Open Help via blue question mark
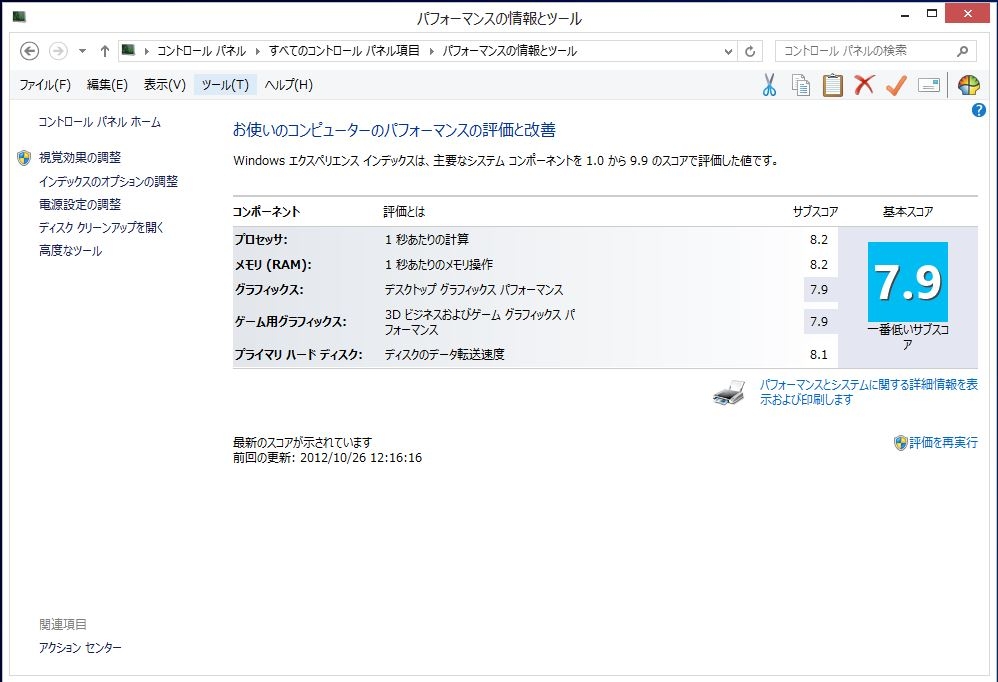This screenshot has height=682, width=998. click(x=978, y=110)
